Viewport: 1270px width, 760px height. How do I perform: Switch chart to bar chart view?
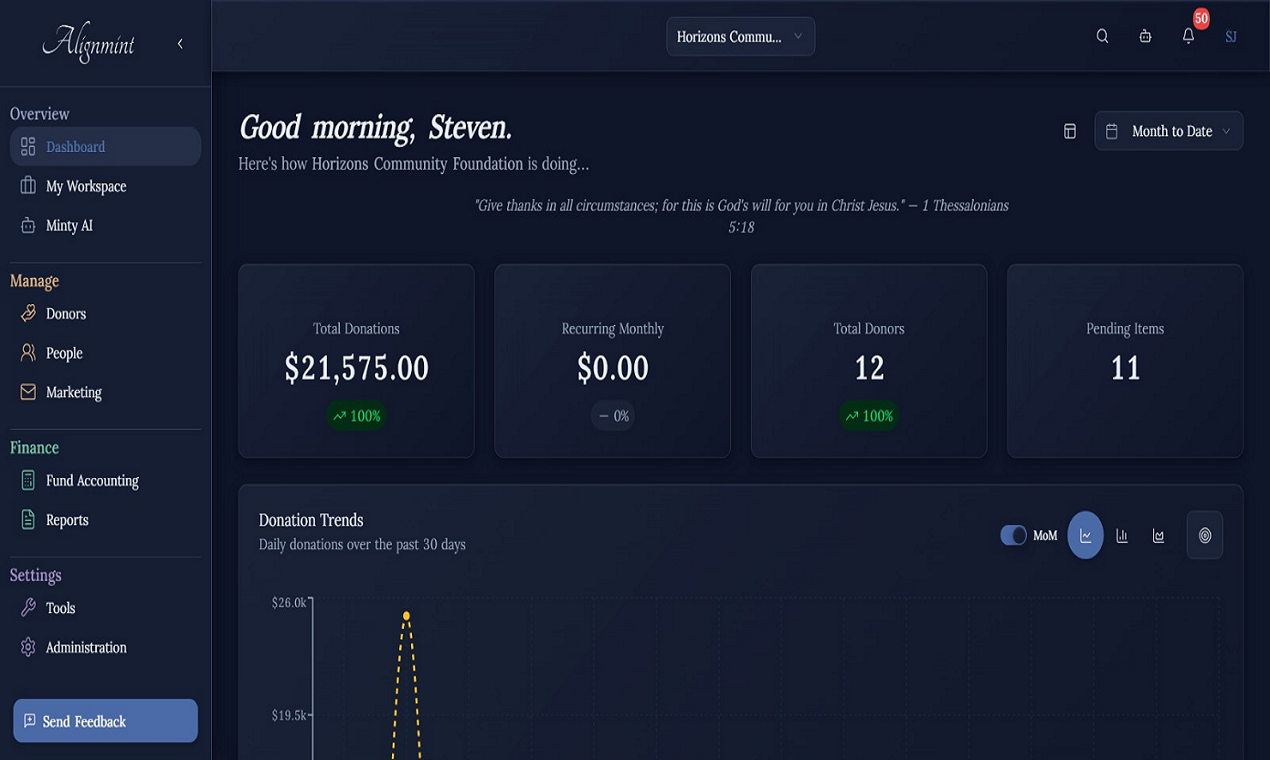pos(1122,536)
